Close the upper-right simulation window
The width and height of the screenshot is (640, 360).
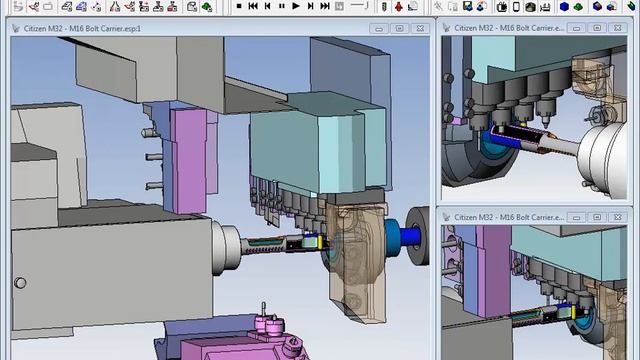(618, 28)
